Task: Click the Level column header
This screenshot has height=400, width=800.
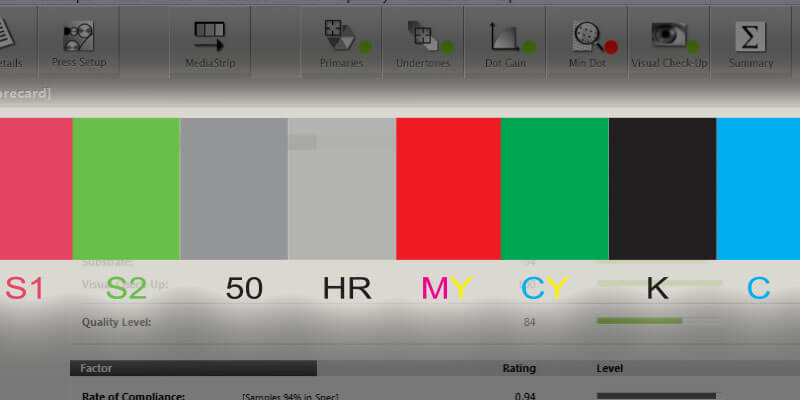Action: [x=610, y=368]
